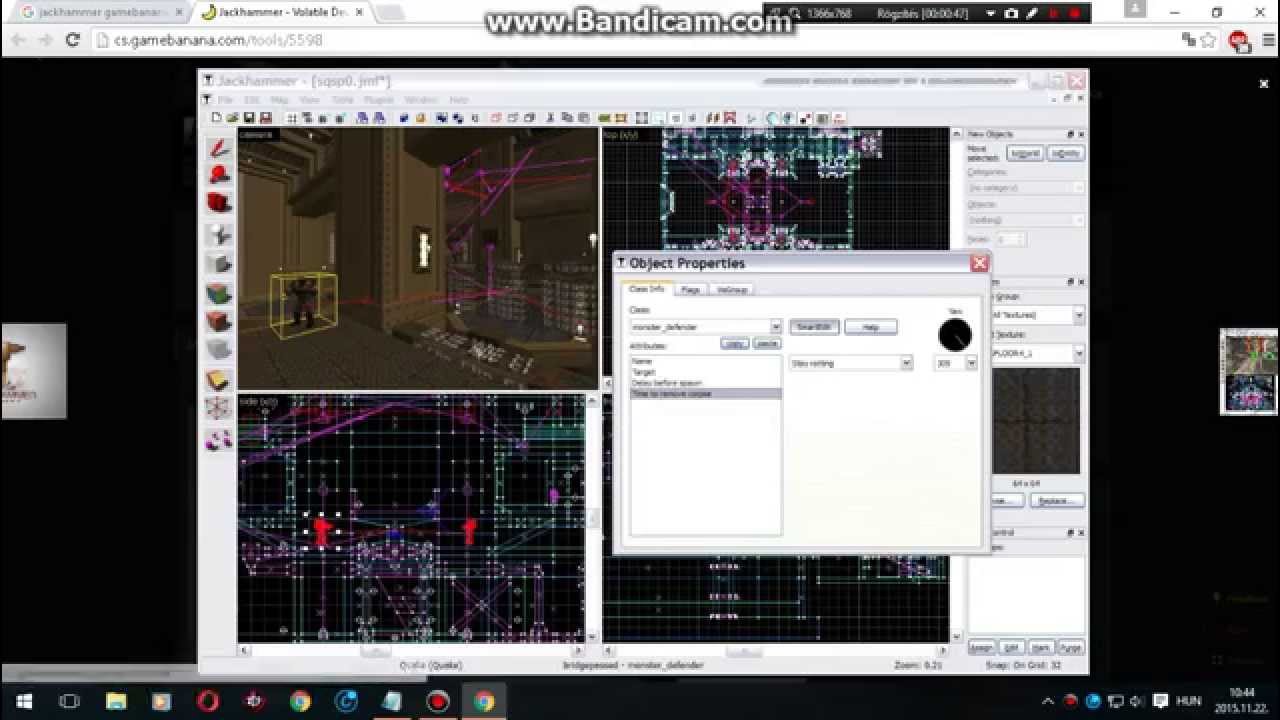Select the red Magnify tool in sidebar
The image size is (1280, 720).
point(219,176)
